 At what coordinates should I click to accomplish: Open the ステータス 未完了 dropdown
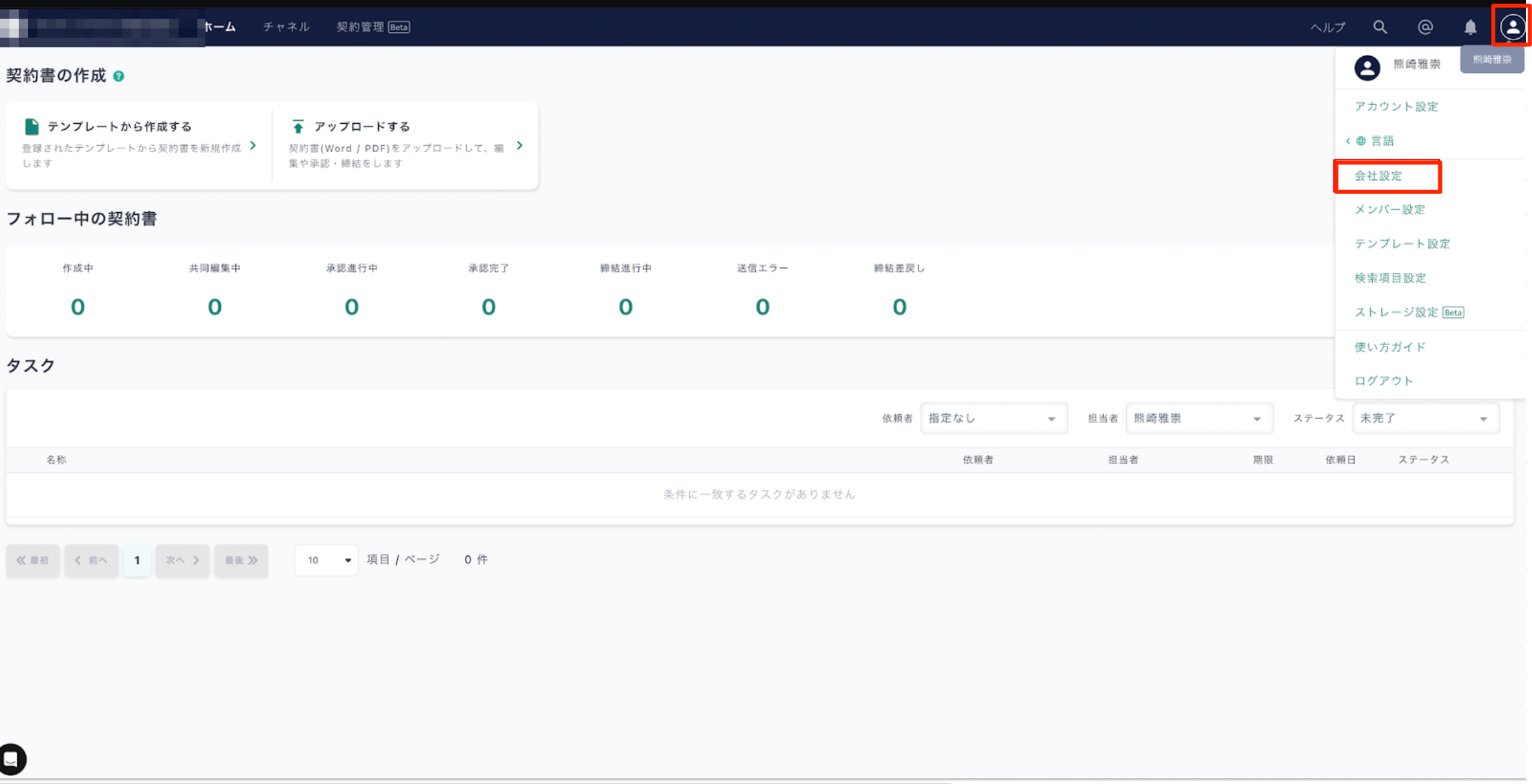(1425, 419)
